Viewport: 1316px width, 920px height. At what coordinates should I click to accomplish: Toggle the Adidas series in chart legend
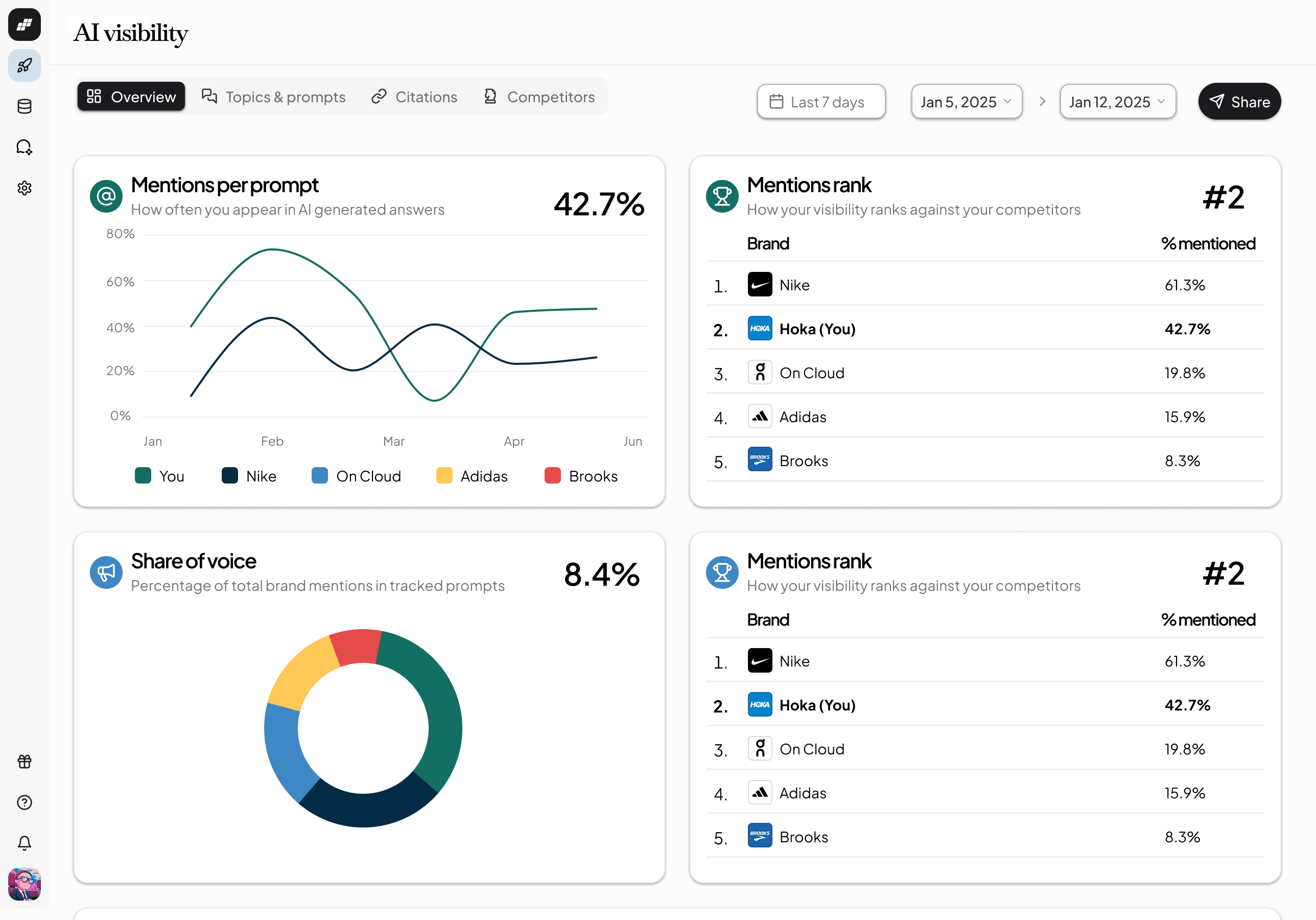(472, 476)
